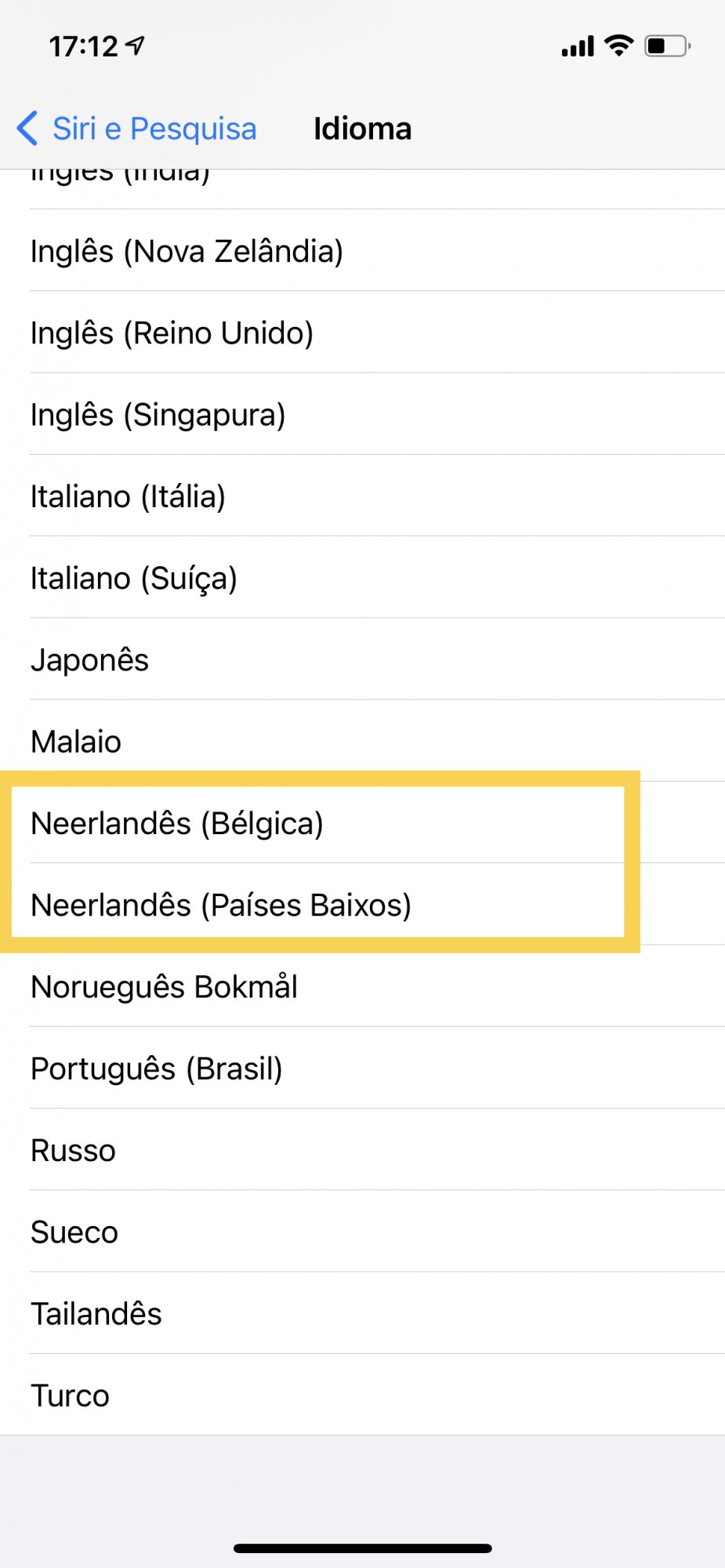Tap the back chevron arrow icon
Viewport: 725px width, 1568px height.
[27, 128]
